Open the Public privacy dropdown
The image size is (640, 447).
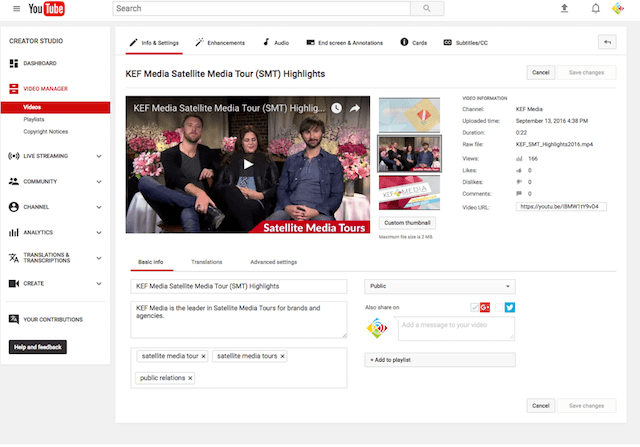[440, 286]
